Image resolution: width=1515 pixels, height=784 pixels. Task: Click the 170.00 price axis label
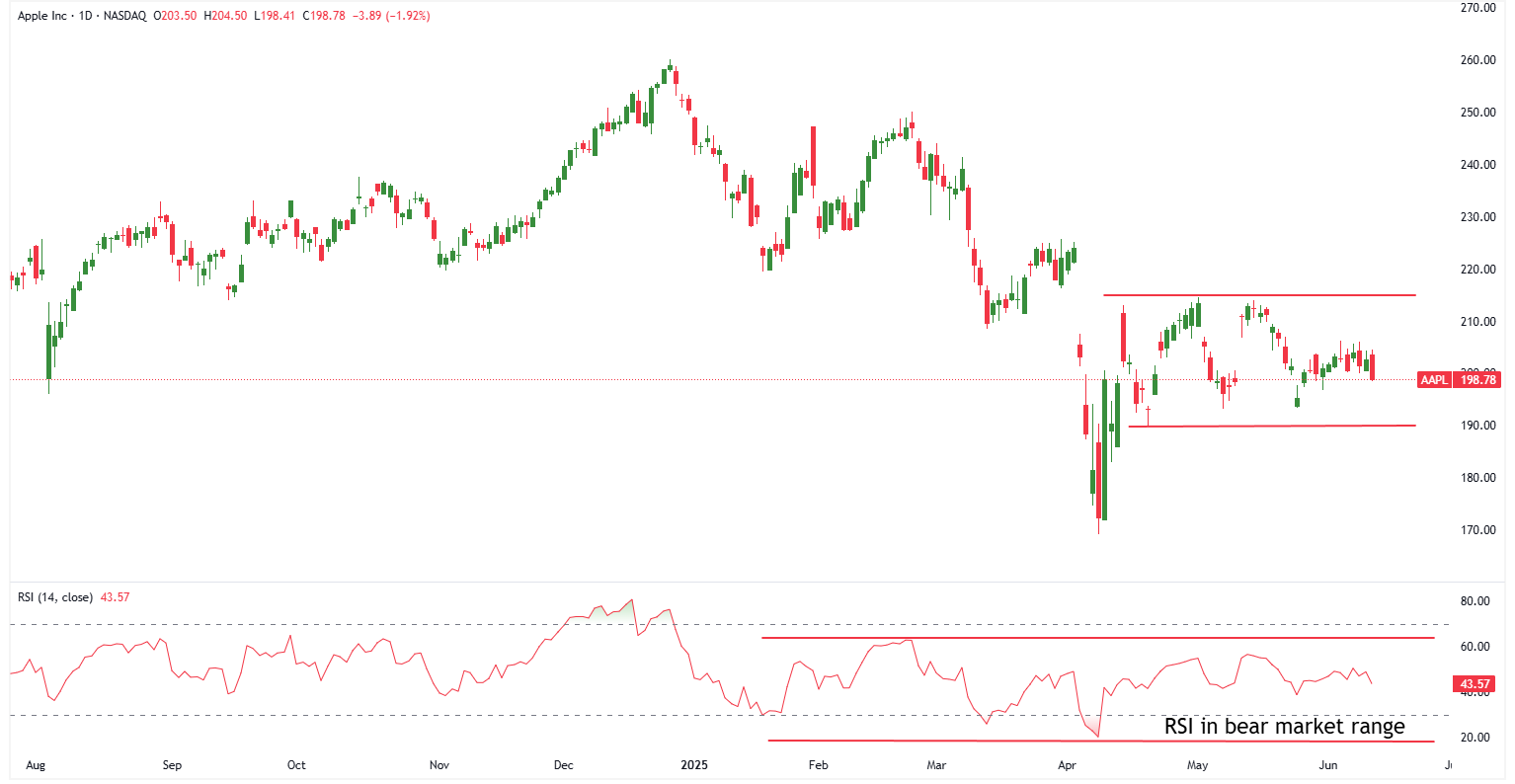tap(1478, 530)
